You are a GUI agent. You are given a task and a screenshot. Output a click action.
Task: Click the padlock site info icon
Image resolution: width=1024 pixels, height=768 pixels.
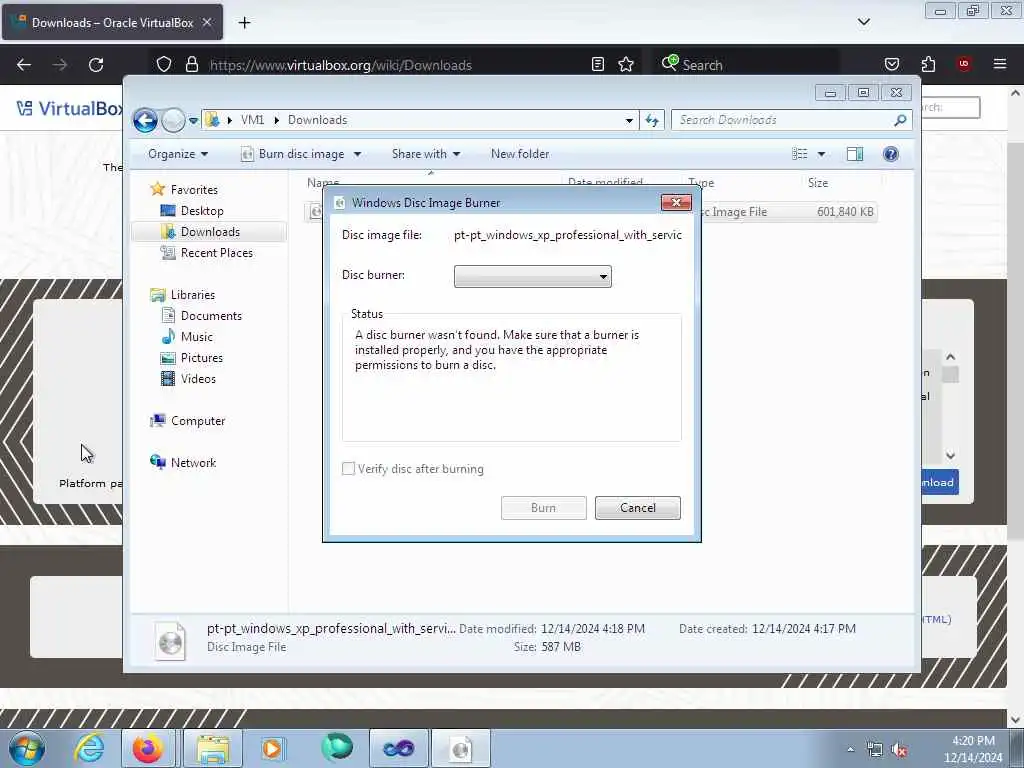tap(191, 65)
